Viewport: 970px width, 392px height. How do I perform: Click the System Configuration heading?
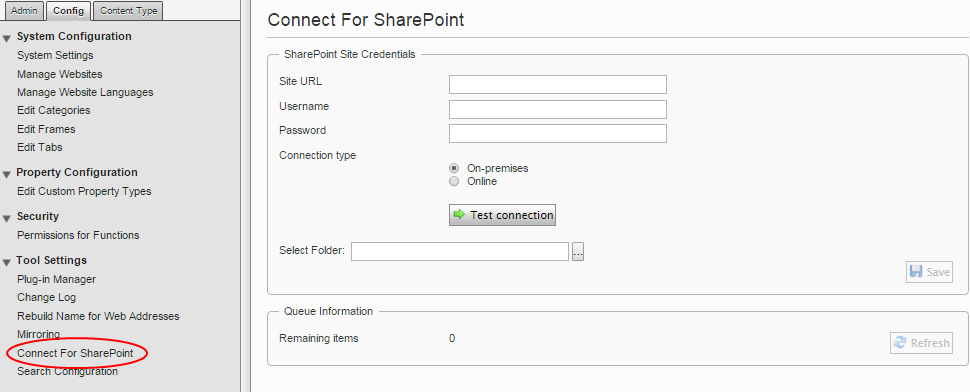point(74,36)
